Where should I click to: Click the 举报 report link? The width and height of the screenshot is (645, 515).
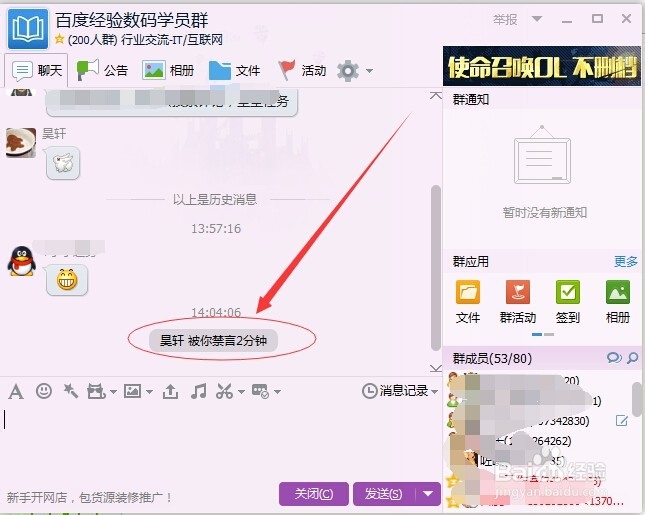pos(505,19)
